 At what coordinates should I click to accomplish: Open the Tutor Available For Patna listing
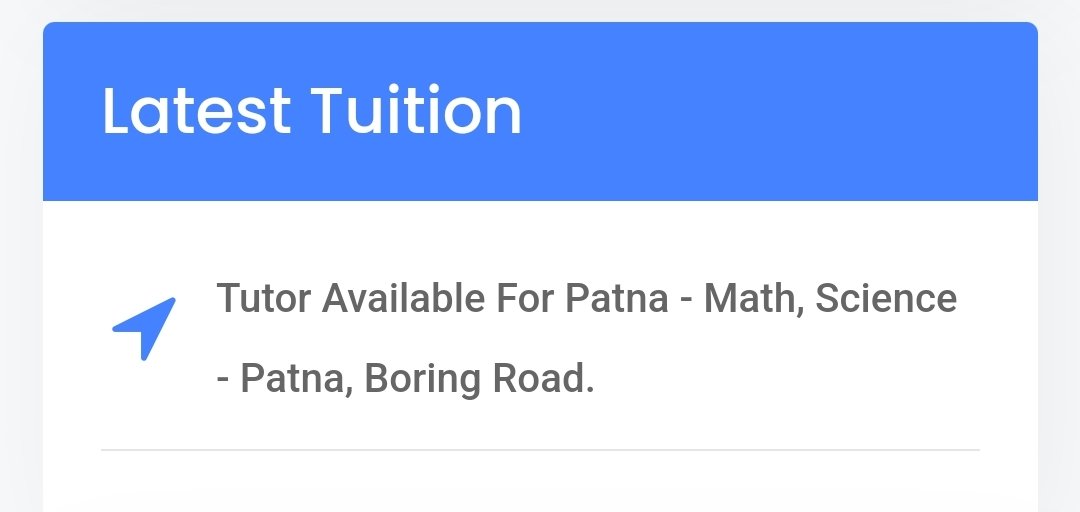(587, 338)
